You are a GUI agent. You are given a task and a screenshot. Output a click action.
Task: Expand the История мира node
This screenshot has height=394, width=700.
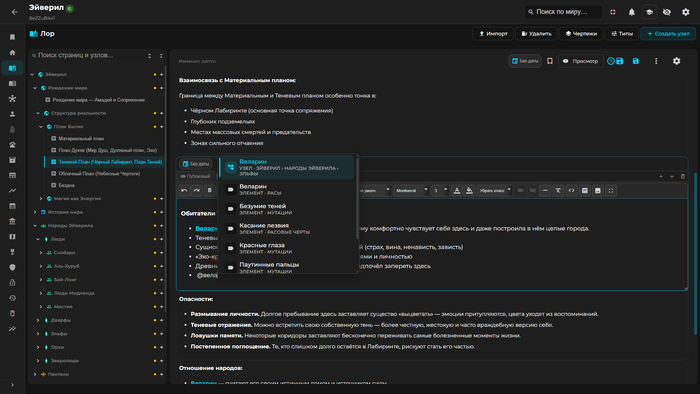click(35, 212)
